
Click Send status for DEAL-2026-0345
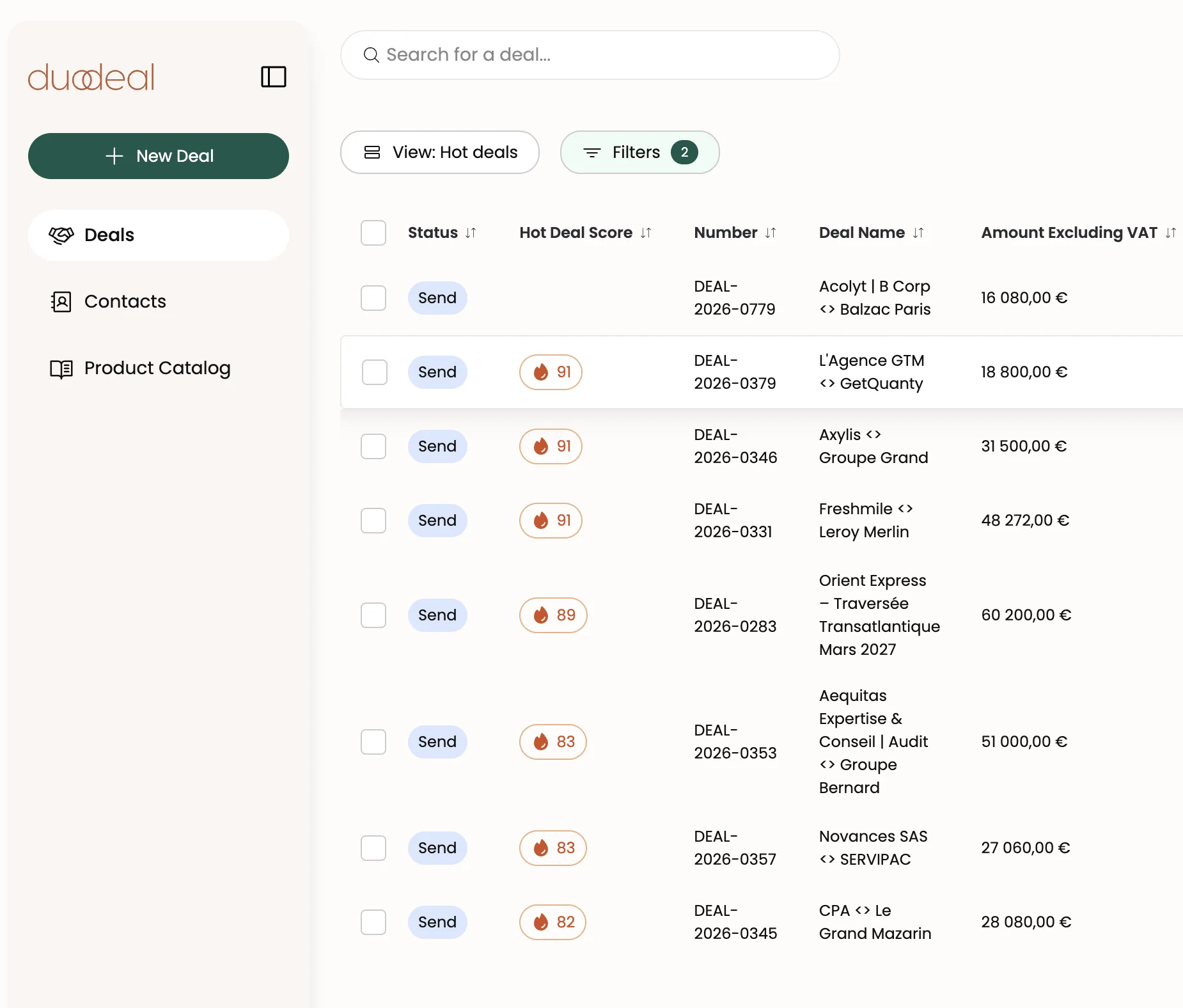(x=437, y=922)
